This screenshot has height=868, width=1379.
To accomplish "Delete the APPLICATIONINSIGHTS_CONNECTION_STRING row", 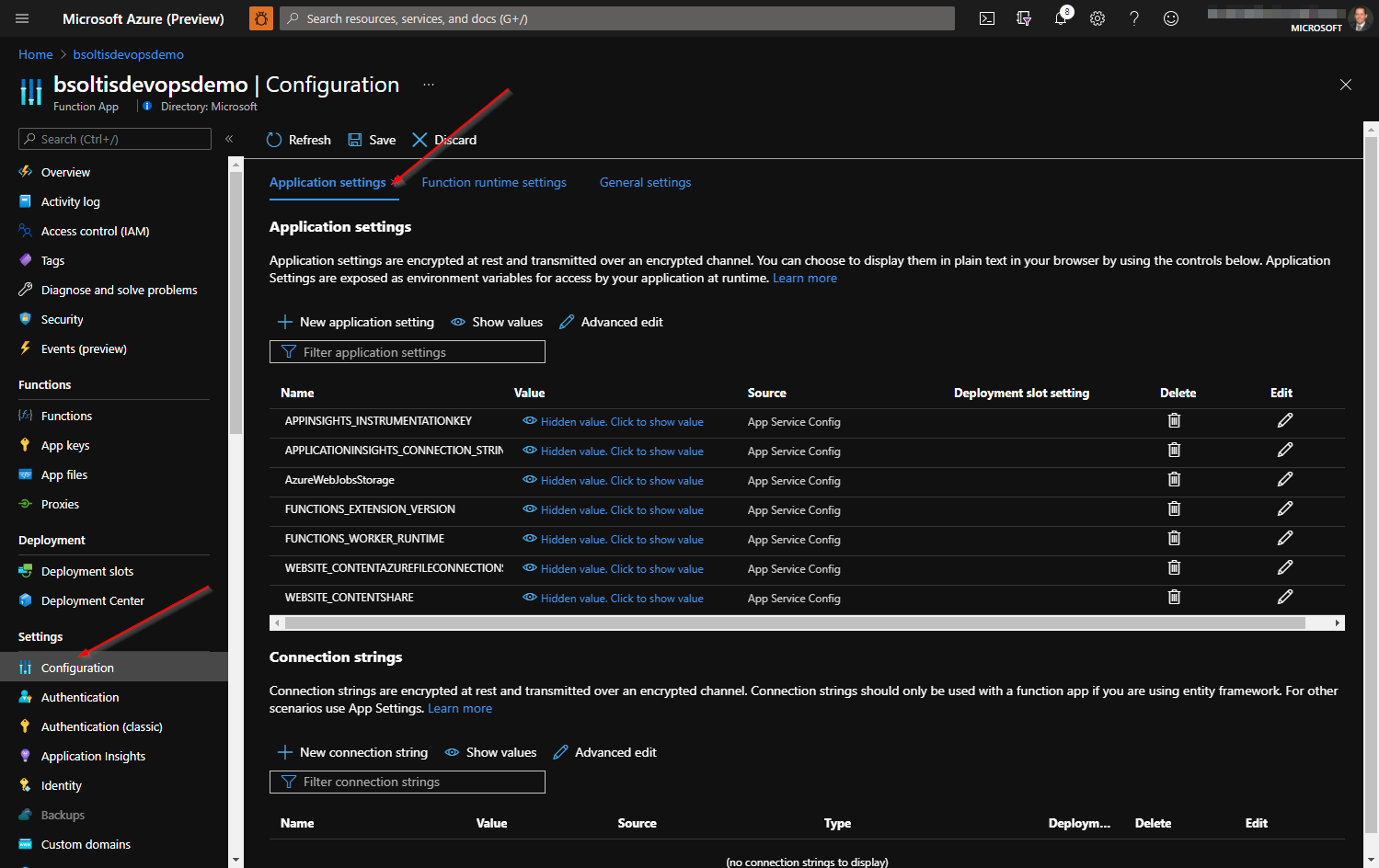I will point(1174,451).
